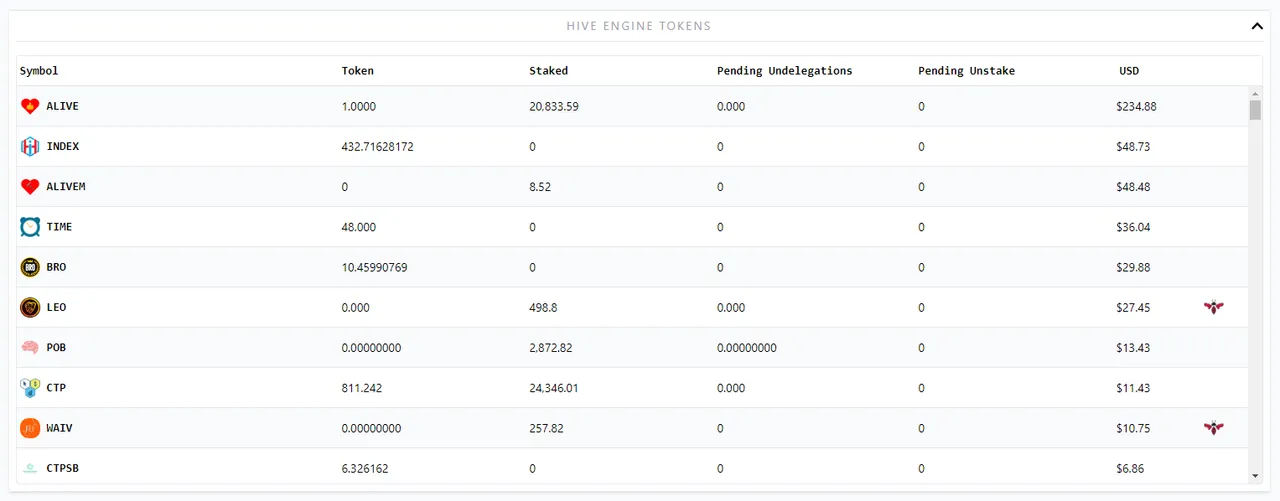The width and height of the screenshot is (1280, 501).
Task: Click ALIVE USD value $234.88
Action: 1137,106
